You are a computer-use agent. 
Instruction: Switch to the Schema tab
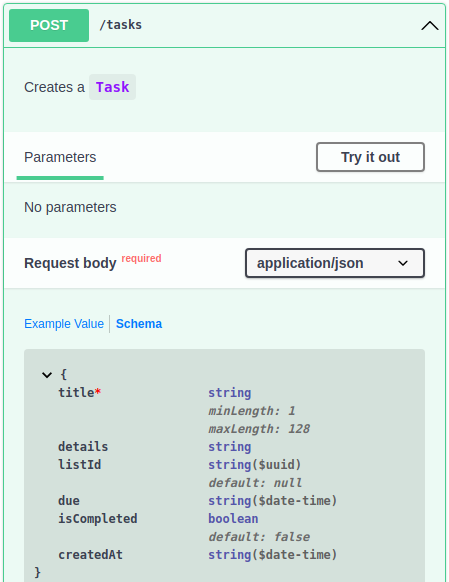point(139,324)
